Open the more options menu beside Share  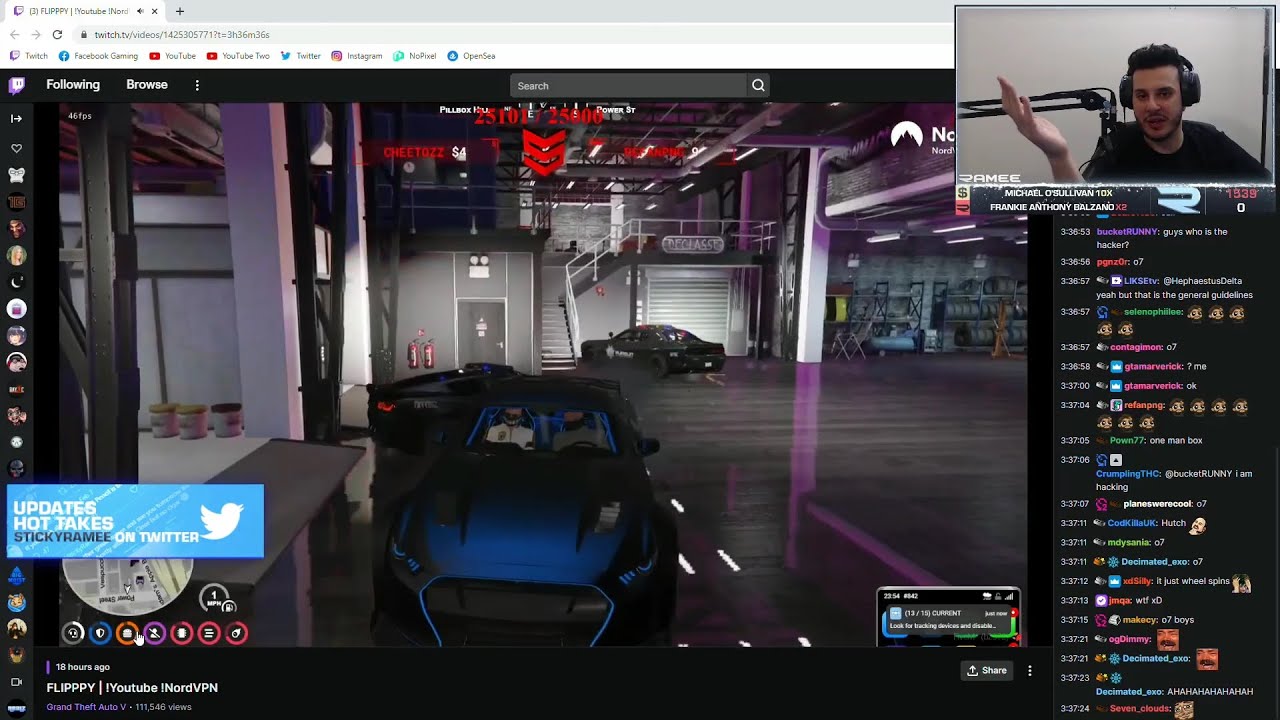coord(1030,670)
